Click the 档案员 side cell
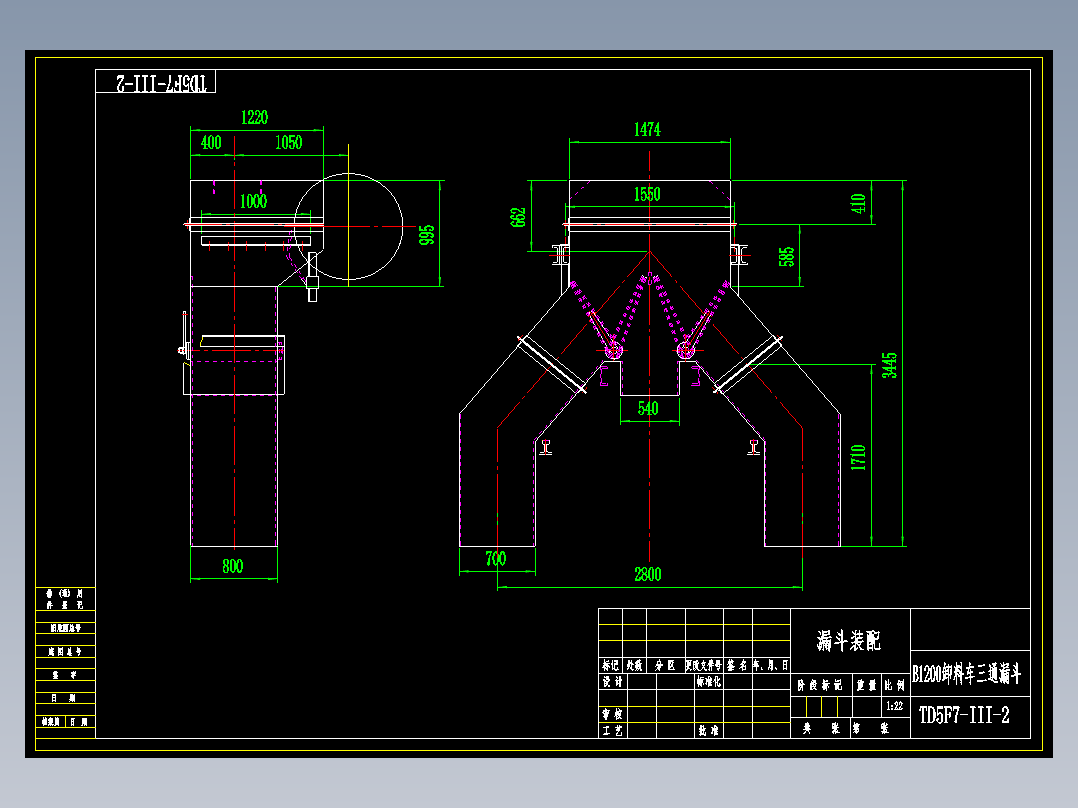Image resolution: width=1078 pixels, height=808 pixels. pyautogui.click(x=51, y=721)
